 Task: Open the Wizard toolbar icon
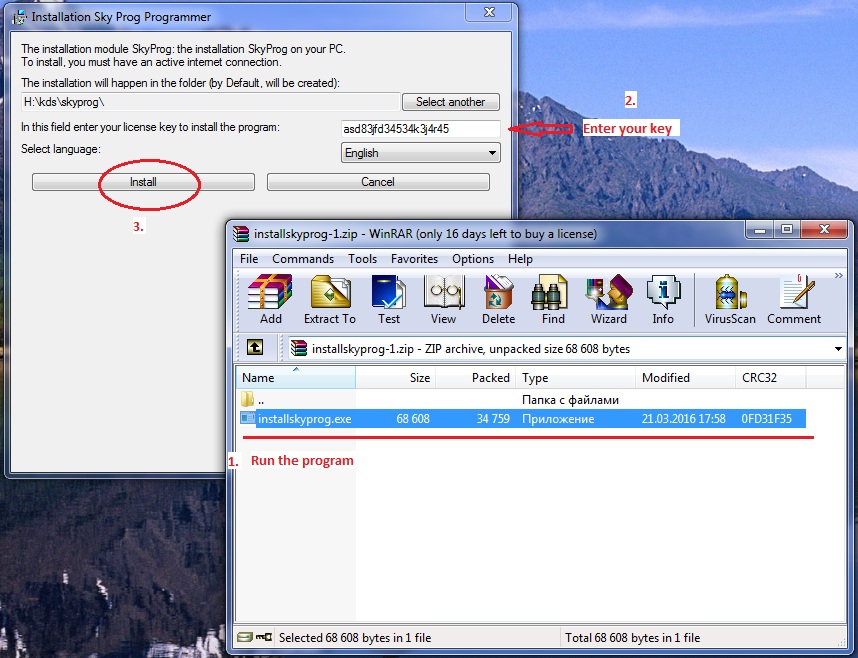point(608,292)
